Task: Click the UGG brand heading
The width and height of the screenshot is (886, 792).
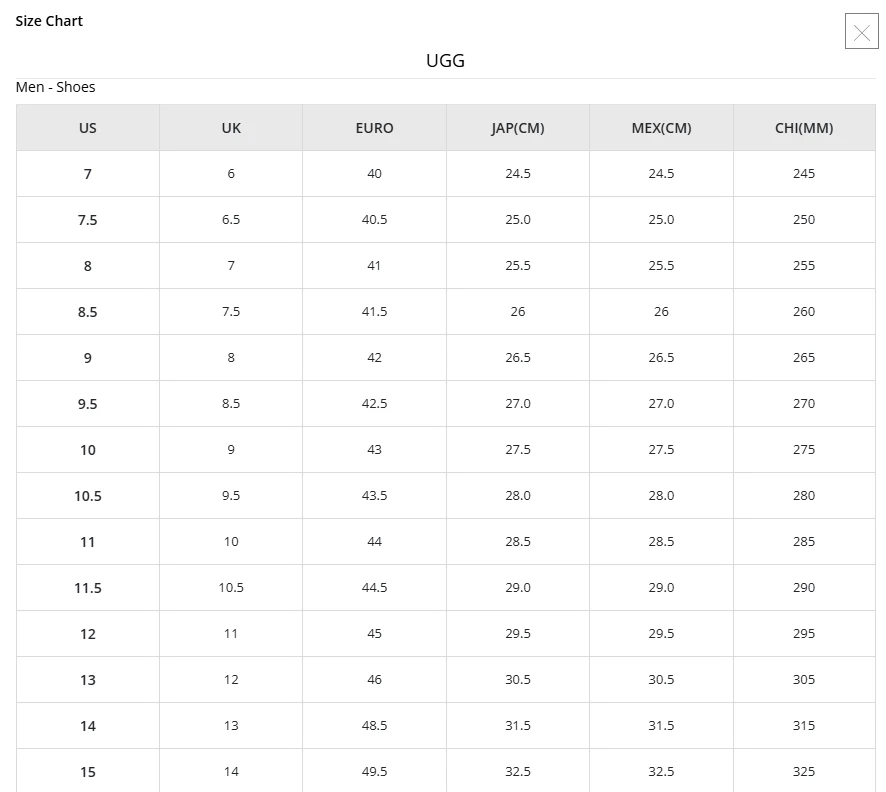Action: [445, 61]
